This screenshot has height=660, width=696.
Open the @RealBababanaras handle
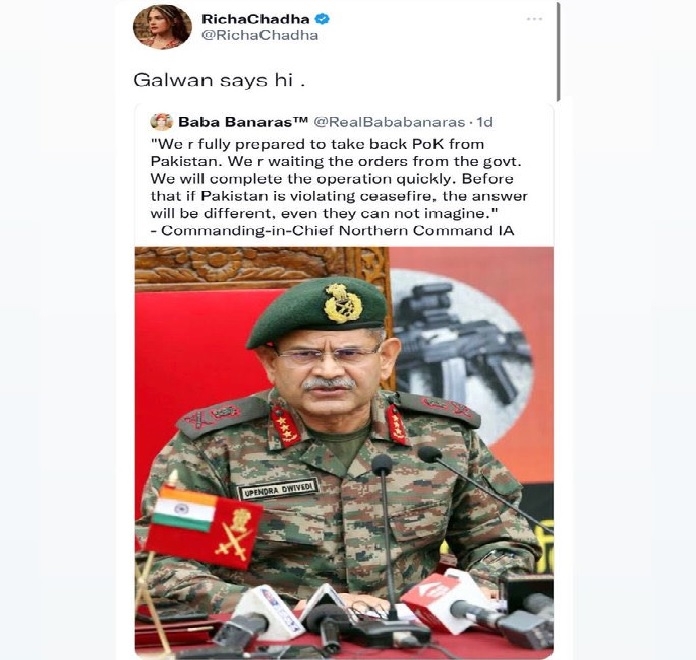389,122
